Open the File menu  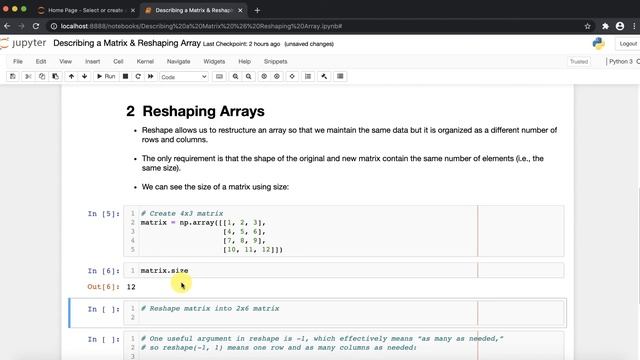click(x=18, y=62)
